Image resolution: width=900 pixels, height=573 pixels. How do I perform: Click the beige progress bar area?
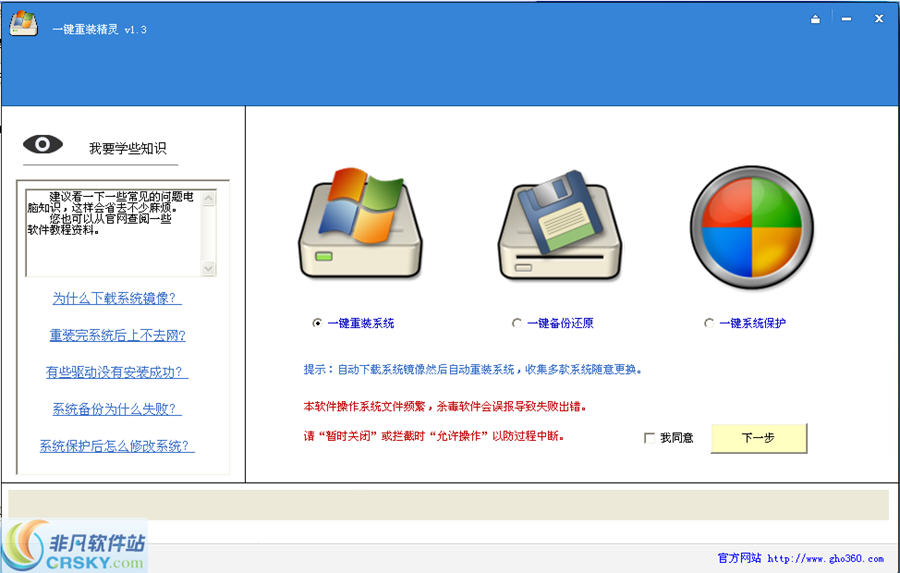point(448,505)
